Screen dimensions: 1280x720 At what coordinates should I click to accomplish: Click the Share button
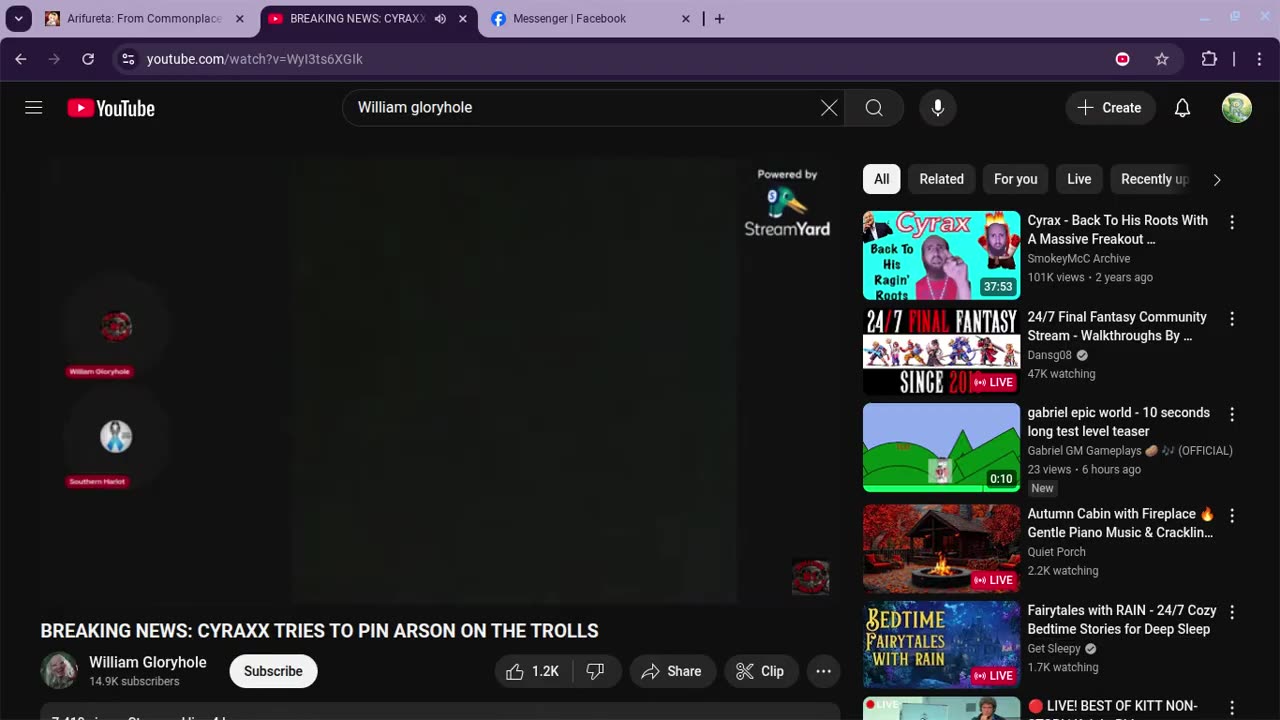(x=672, y=671)
